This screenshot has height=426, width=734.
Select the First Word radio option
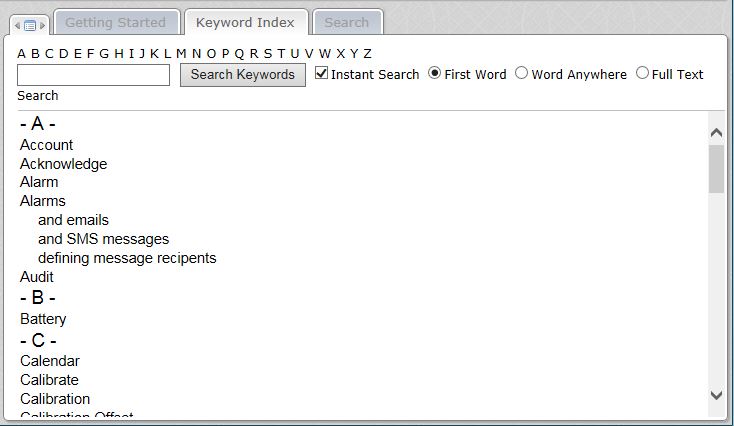tap(435, 73)
